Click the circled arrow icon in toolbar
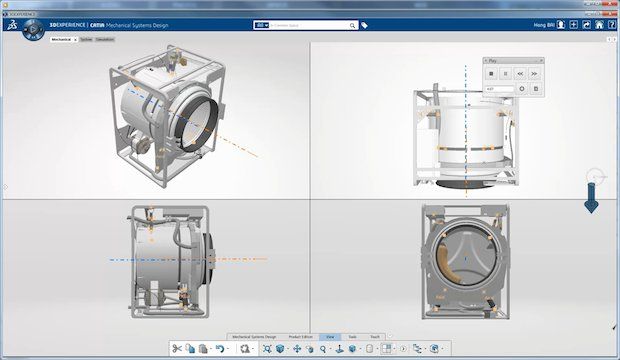Viewport: 620px width, 360px height. (403, 349)
